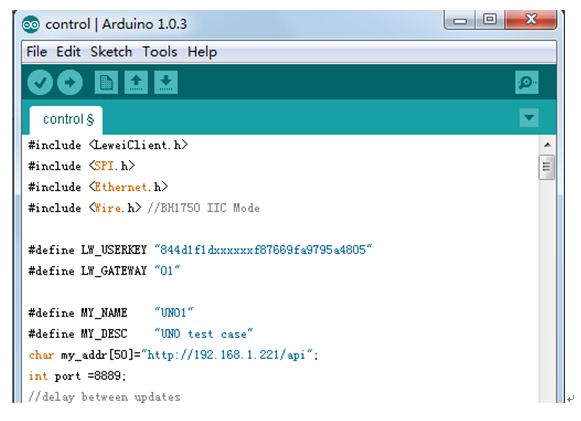Viewport: 581px width, 421px height.
Task: Click the Wire.h include text
Action: pyautogui.click(x=85, y=208)
